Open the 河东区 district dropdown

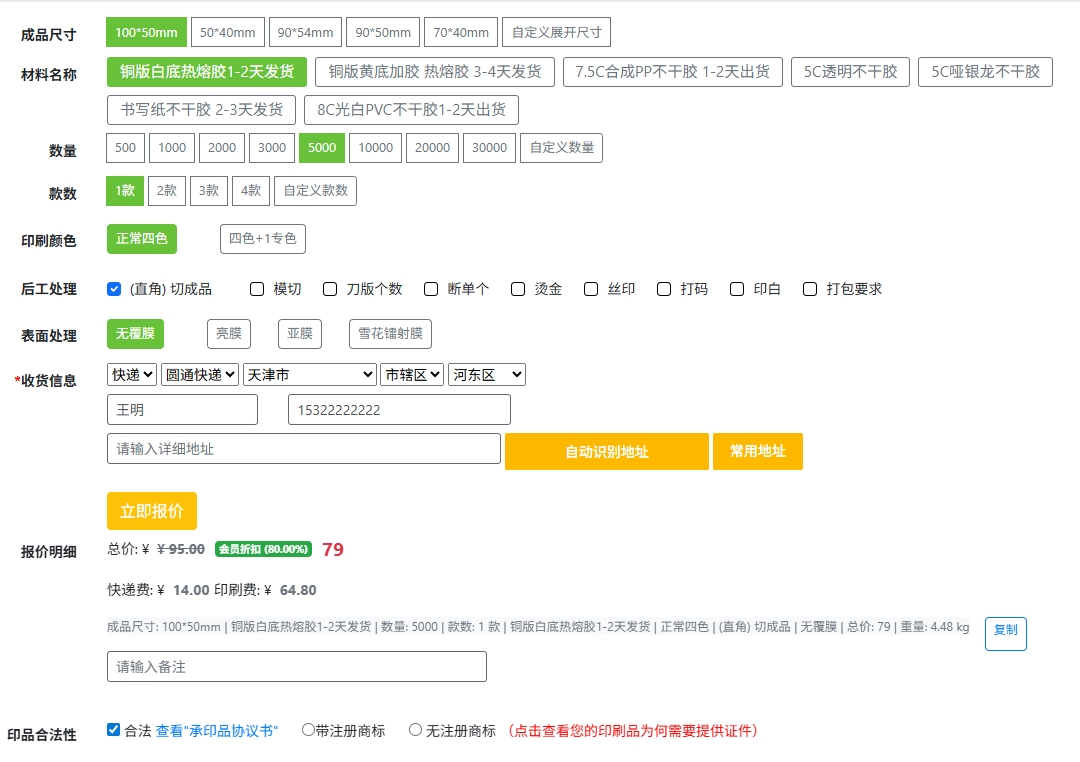[486, 375]
